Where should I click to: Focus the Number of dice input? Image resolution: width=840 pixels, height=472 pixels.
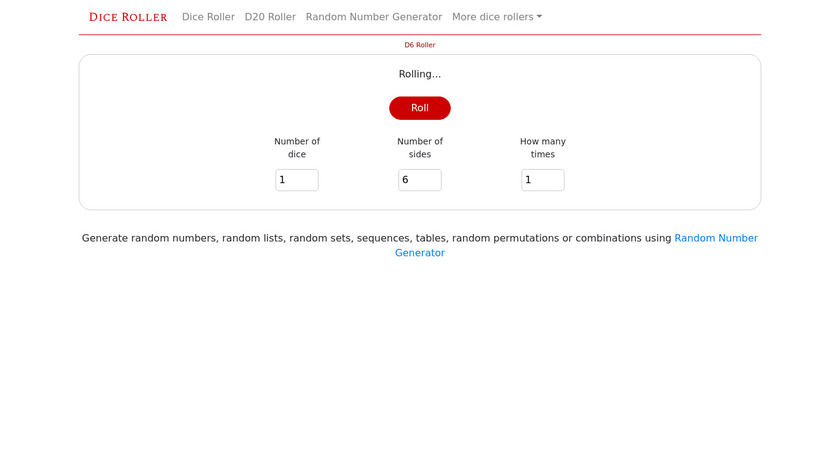point(297,180)
